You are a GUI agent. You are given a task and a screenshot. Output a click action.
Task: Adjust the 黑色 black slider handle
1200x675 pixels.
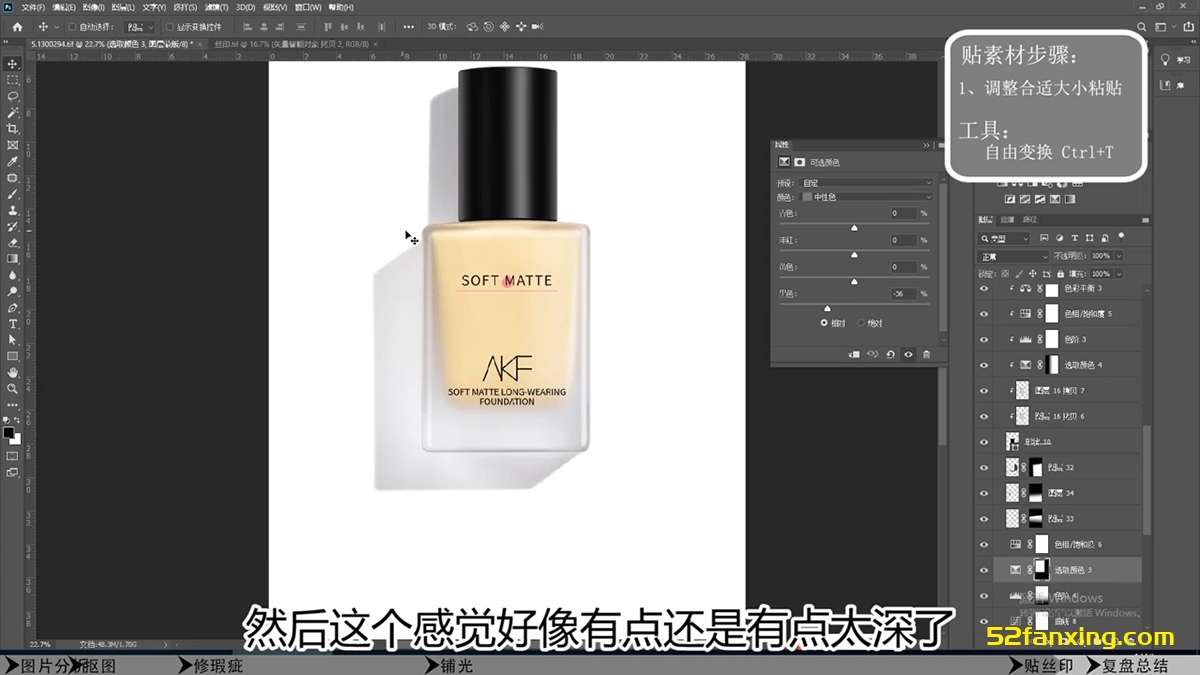coord(827,309)
